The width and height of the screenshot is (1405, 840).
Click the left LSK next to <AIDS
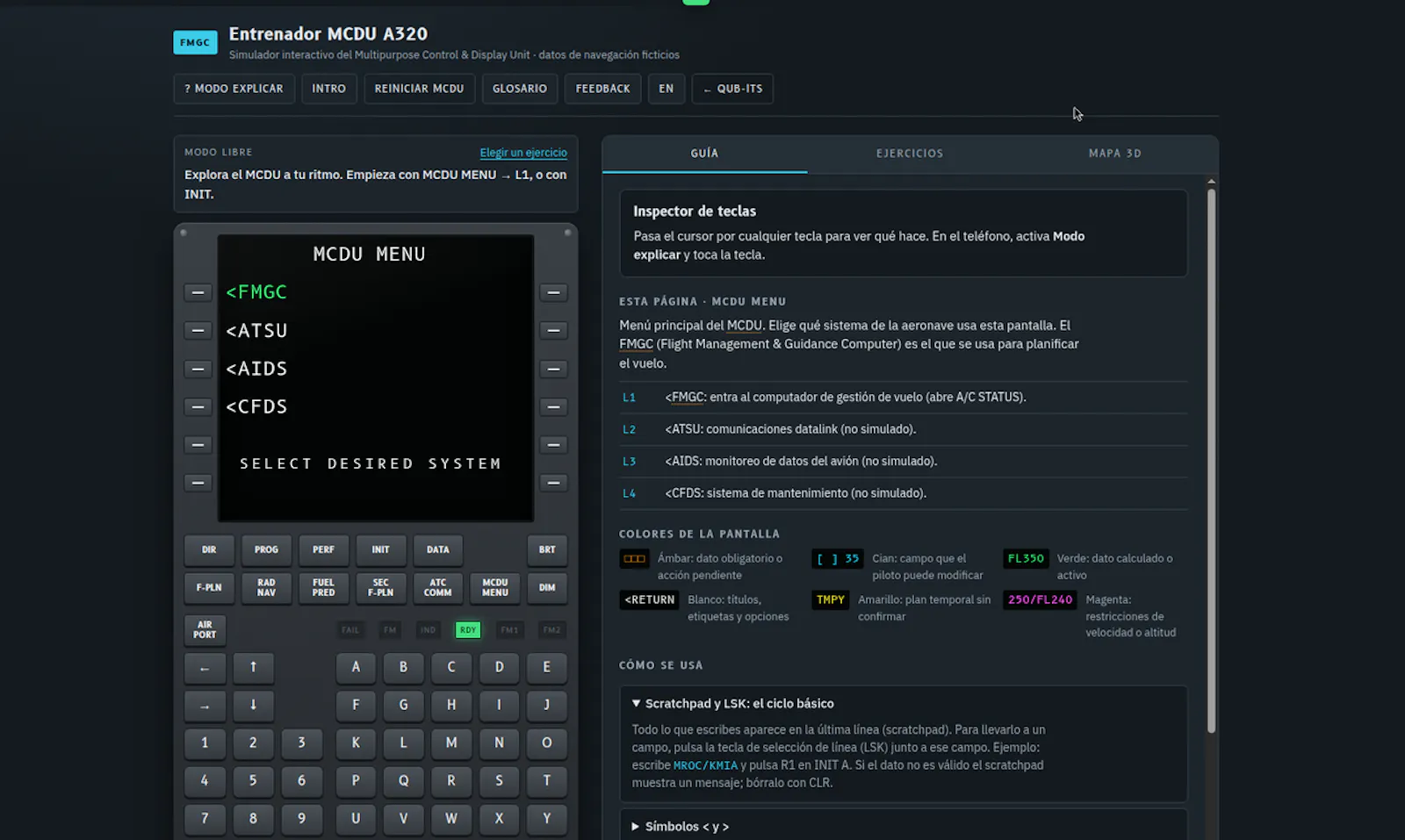[198, 369]
